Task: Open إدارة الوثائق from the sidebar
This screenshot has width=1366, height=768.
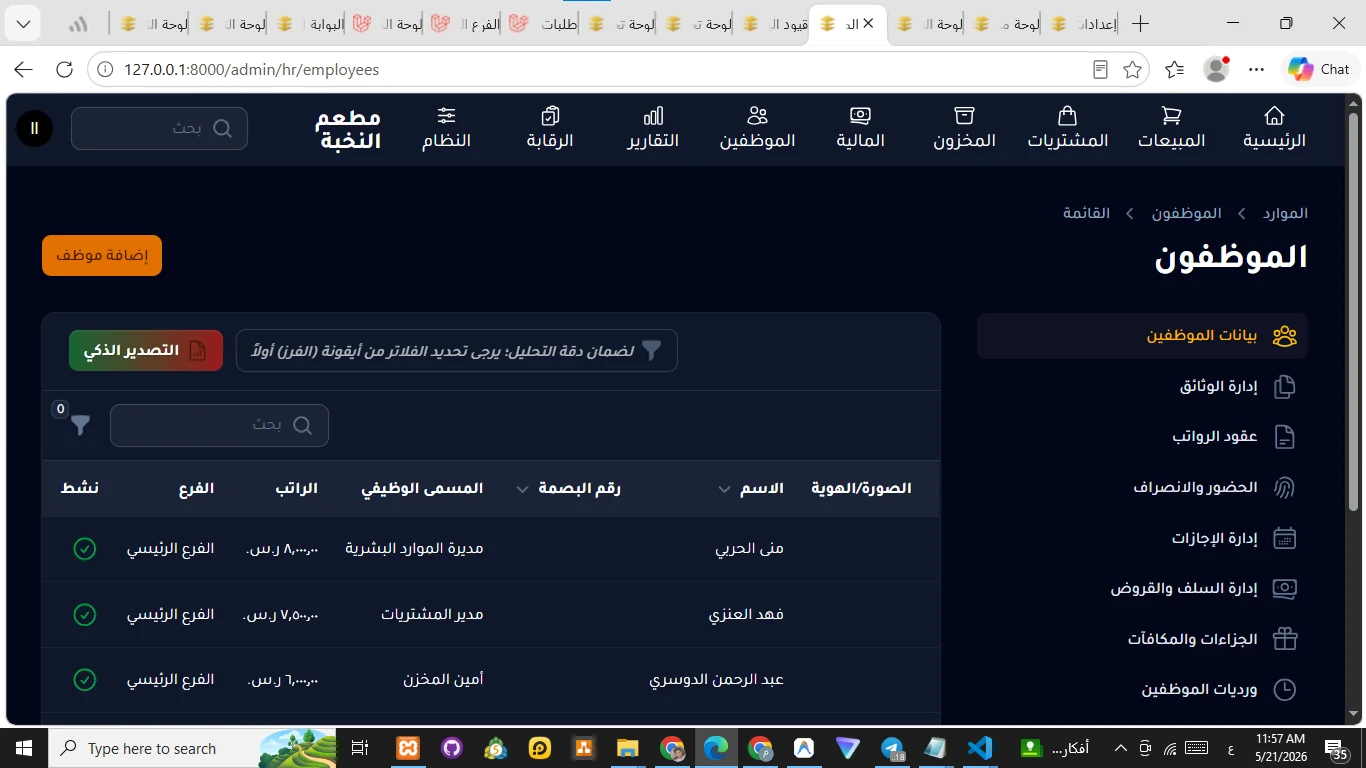Action: click(1142, 386)
